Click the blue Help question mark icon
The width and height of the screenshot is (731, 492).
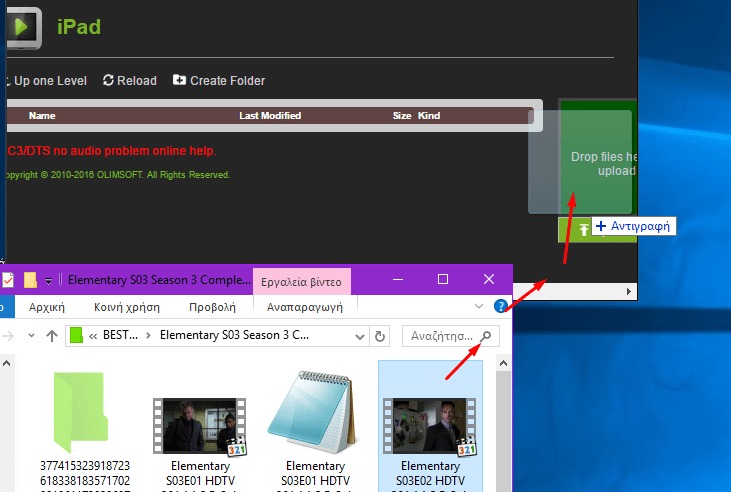(x=500, y=306)
